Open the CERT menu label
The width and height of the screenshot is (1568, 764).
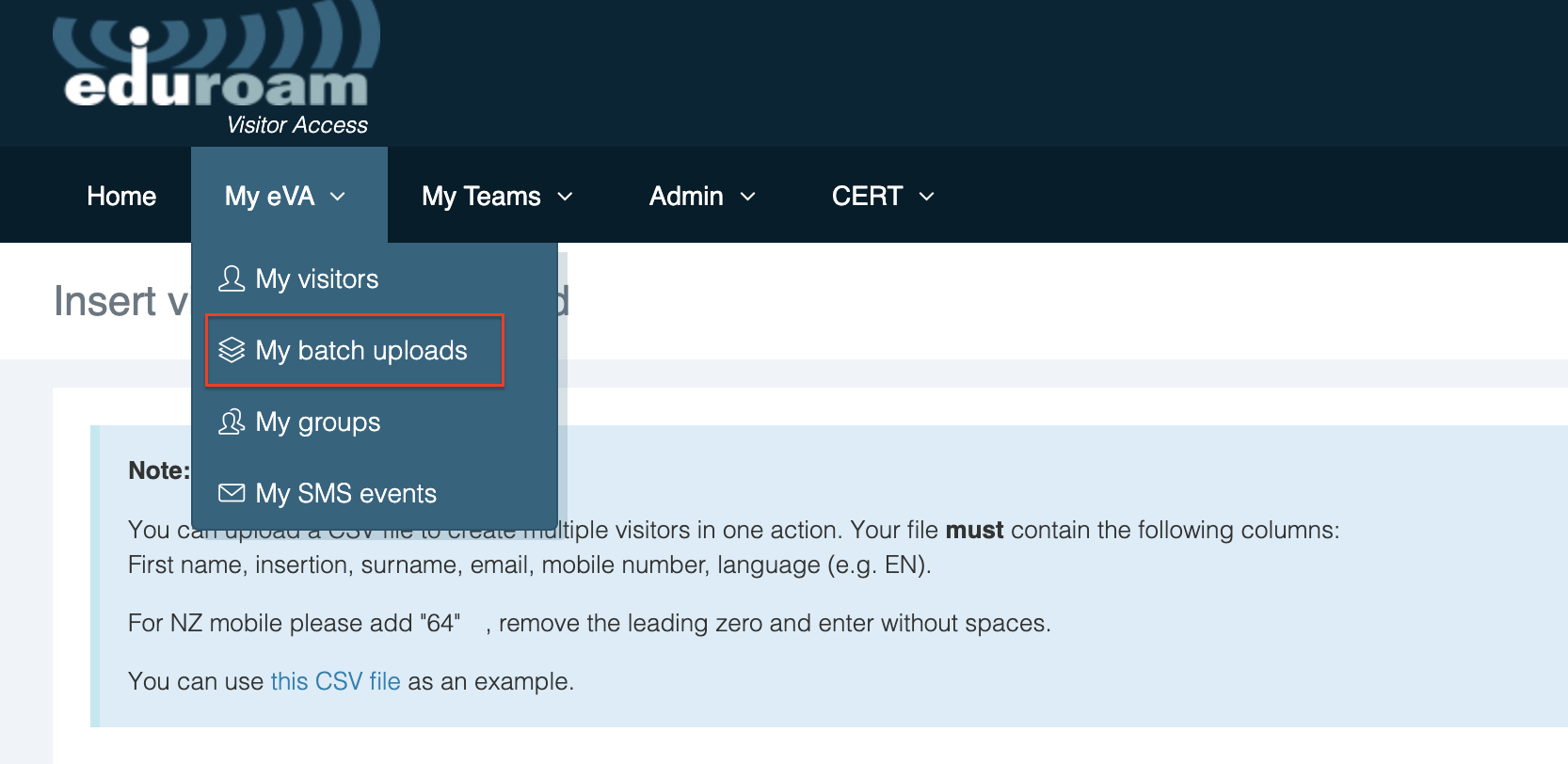(867, 196)
